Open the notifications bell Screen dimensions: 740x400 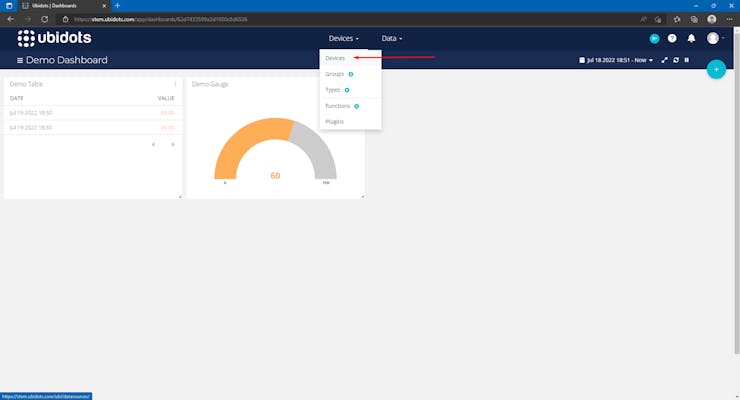click(691, 38)
